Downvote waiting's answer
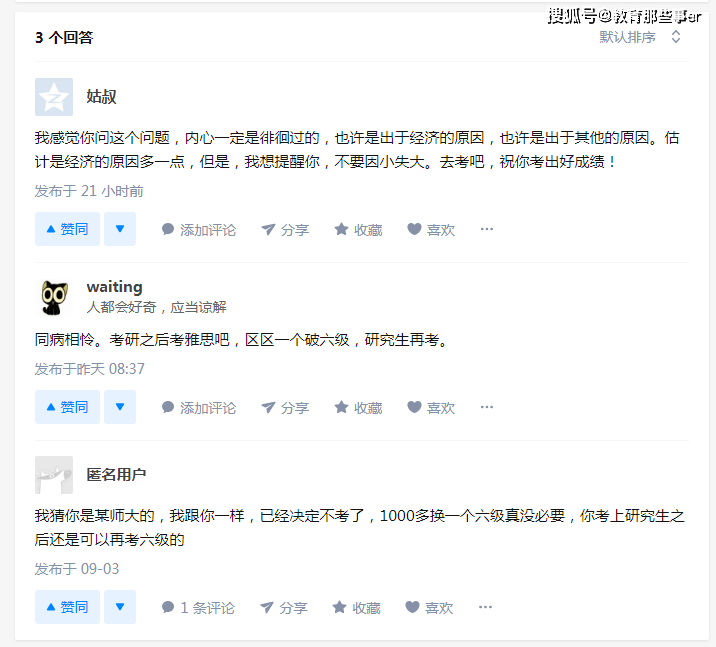The height and width of the screenshot is (647, 716). pos(120,407)
